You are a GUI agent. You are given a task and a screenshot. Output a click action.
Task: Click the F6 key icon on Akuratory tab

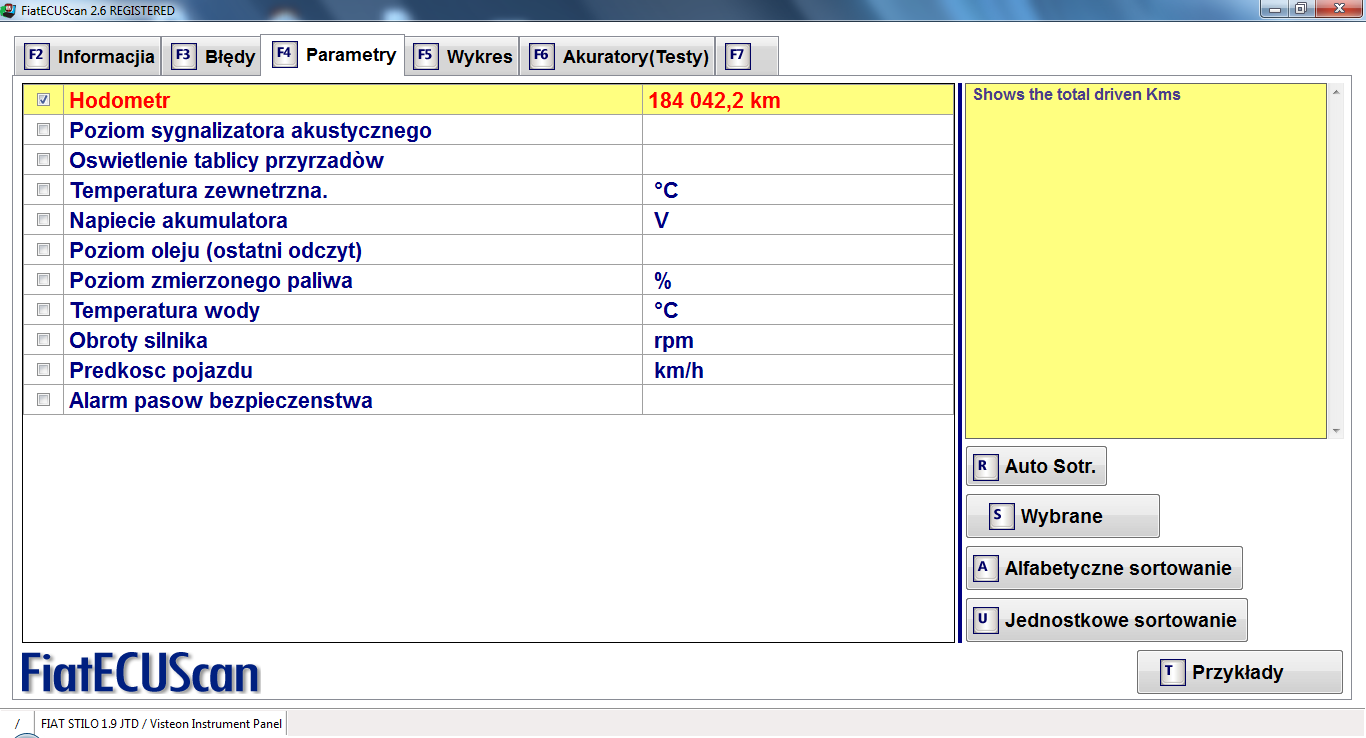[x=541, y=56]
